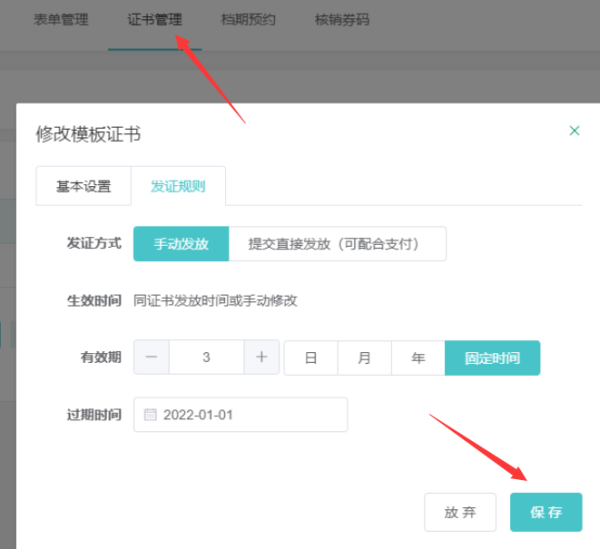The image size is (600, 549).
Task: Set validity unit to 月
Action: pos(364,357)
